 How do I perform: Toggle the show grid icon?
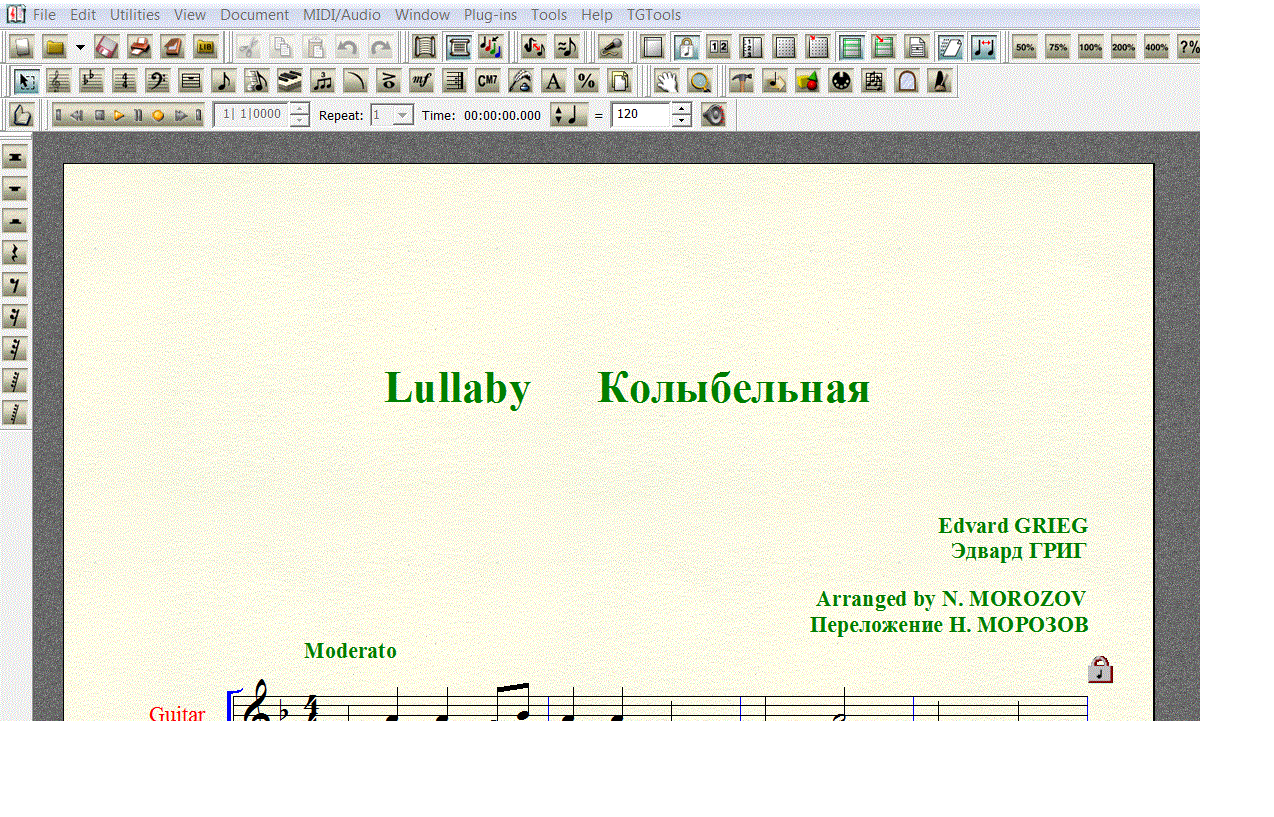pos(785,47)
